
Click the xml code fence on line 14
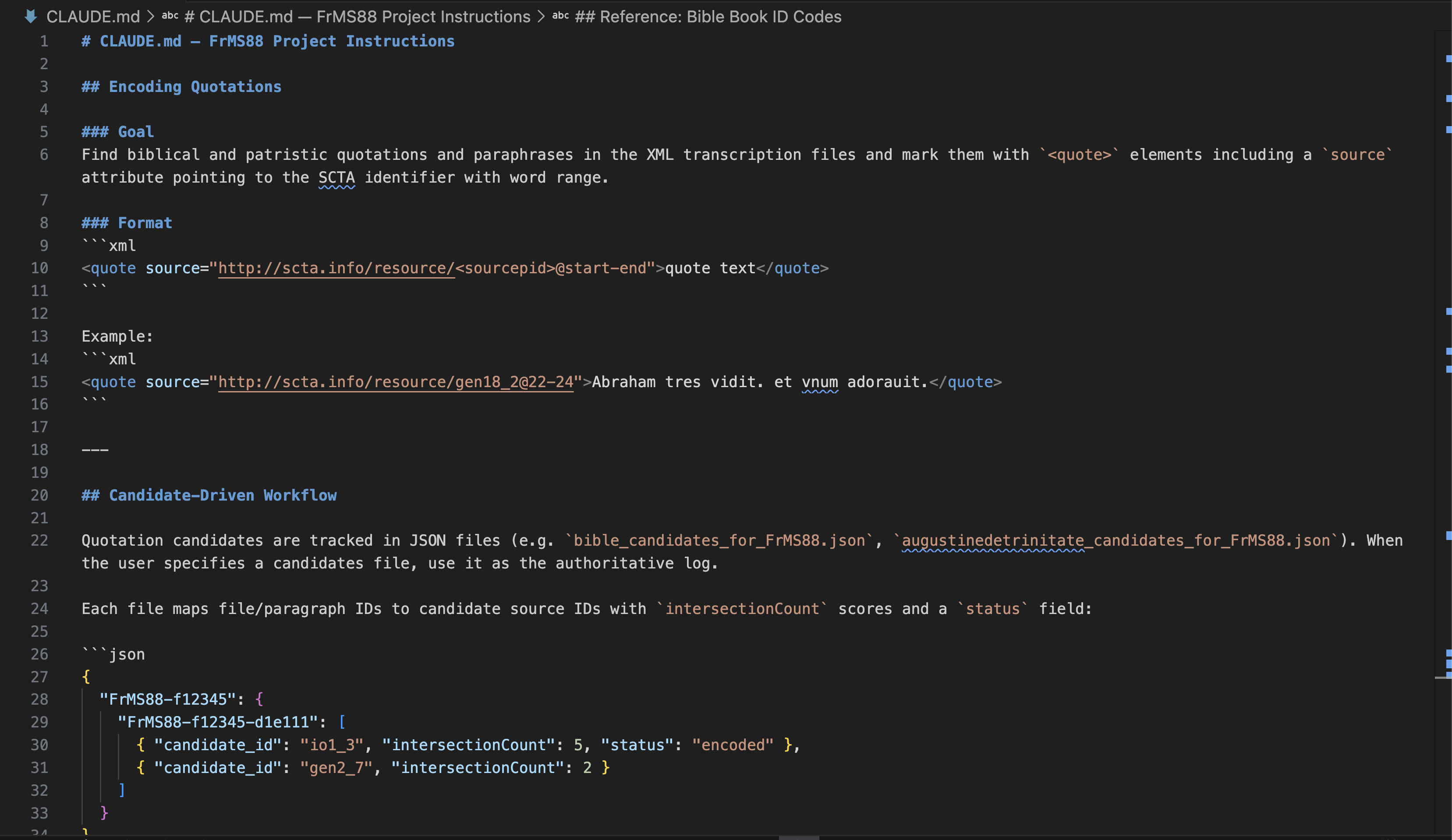[109, 359]
